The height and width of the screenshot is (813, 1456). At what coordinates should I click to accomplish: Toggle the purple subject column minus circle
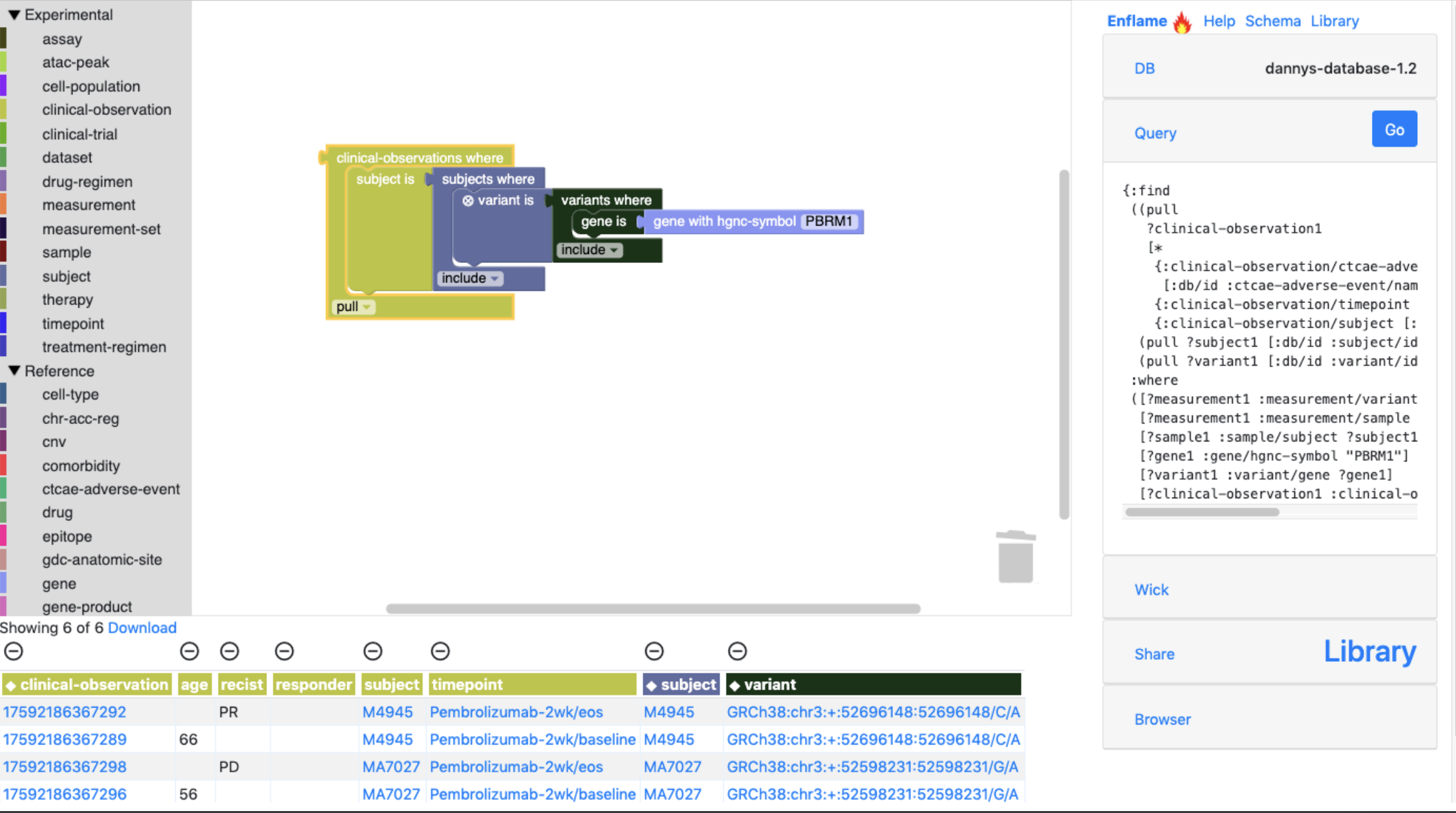pyautogui.click(x=654, y=651)
